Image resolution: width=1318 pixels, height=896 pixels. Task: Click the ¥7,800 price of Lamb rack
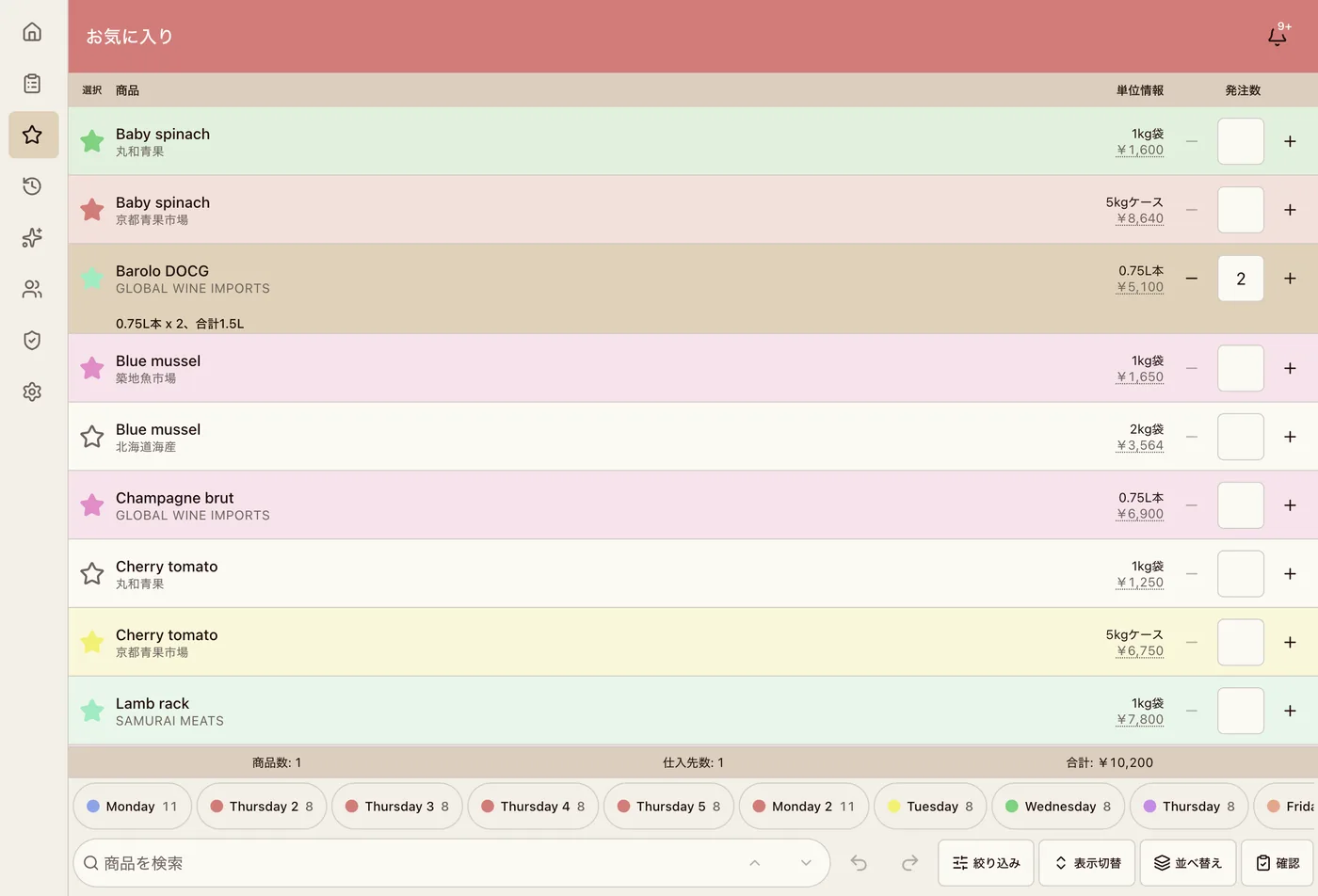click(1140, 719)
